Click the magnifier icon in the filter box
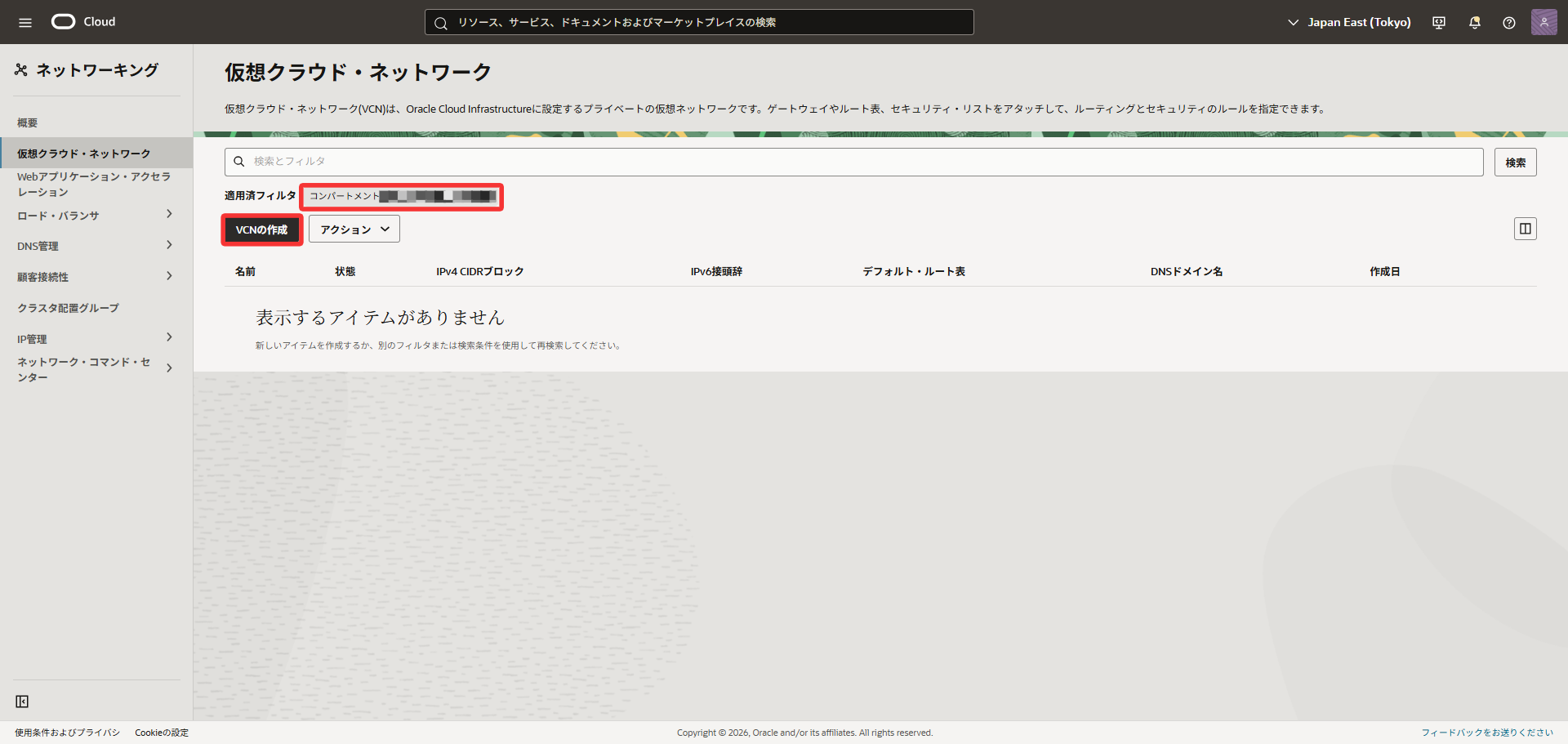Image resolution: width=1568 pixels, height=744 pixels. point(239,162)
